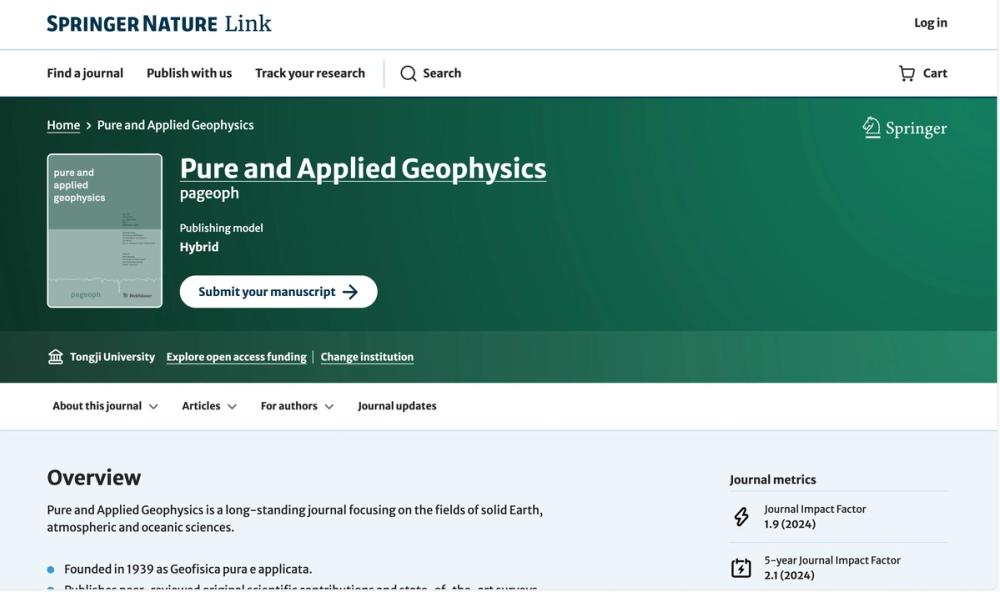Click the chevron beside Articles

(232, 406)
